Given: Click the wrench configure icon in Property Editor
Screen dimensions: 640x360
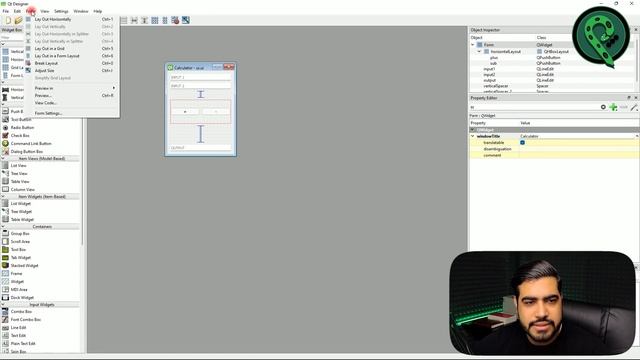Looking at the screenshot, I should [634, 107].
